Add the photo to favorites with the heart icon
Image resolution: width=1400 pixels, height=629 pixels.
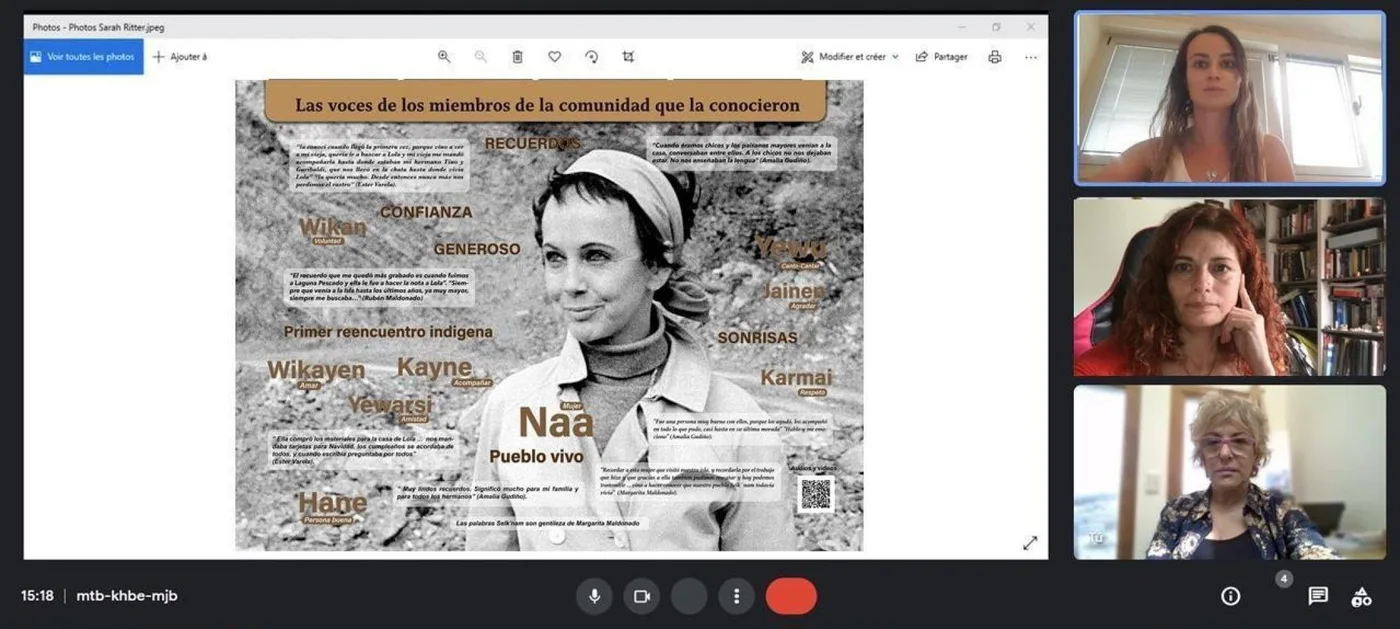click(x=554, y=57)
